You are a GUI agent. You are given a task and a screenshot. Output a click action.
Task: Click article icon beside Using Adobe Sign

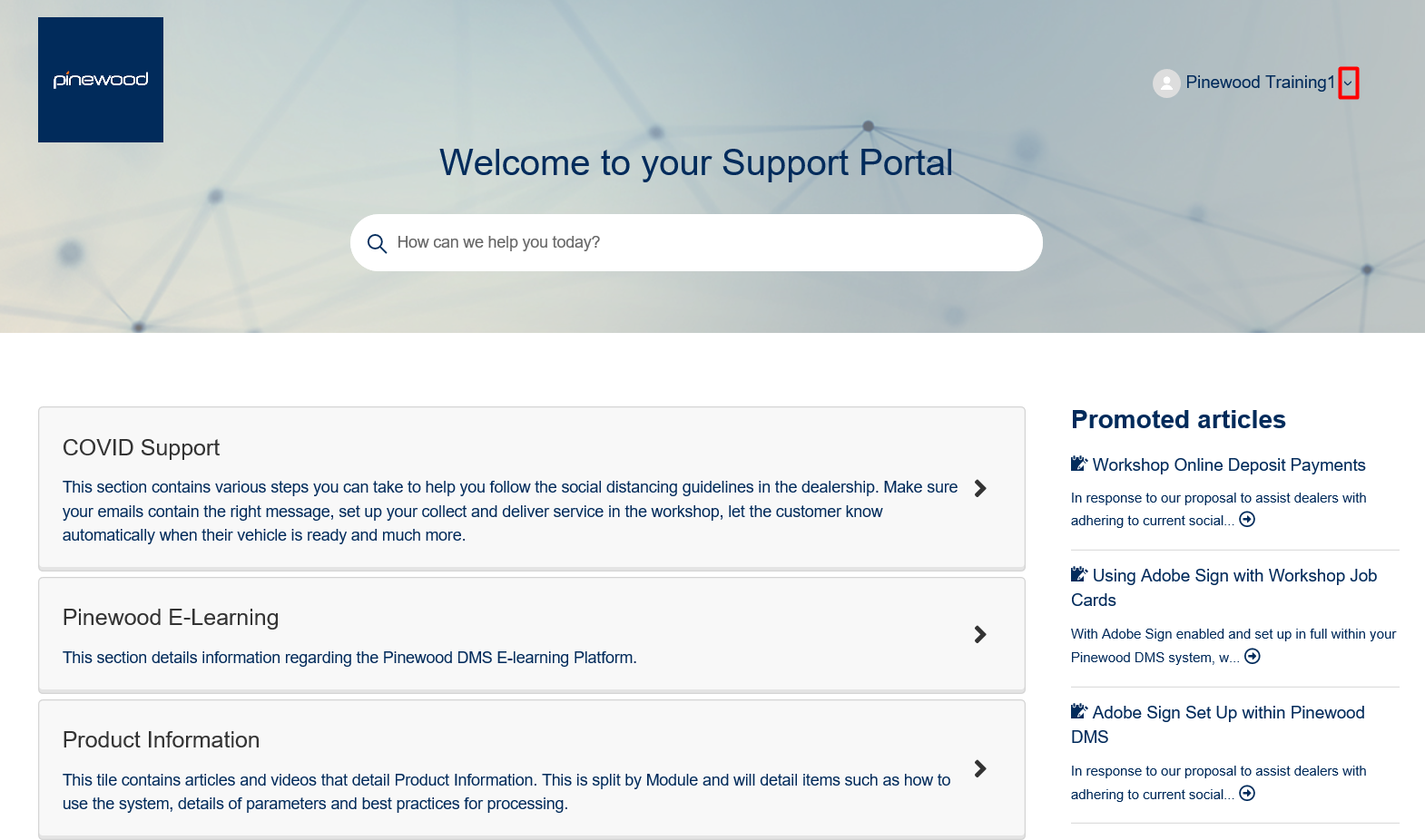click(1079, 574)
